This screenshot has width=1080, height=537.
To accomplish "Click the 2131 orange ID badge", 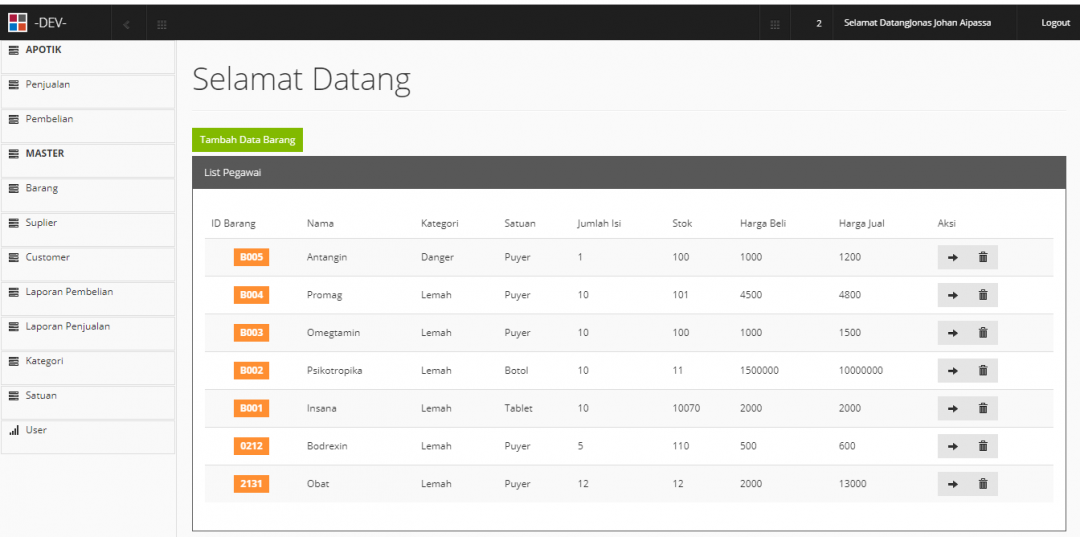I will pos(251,484).
